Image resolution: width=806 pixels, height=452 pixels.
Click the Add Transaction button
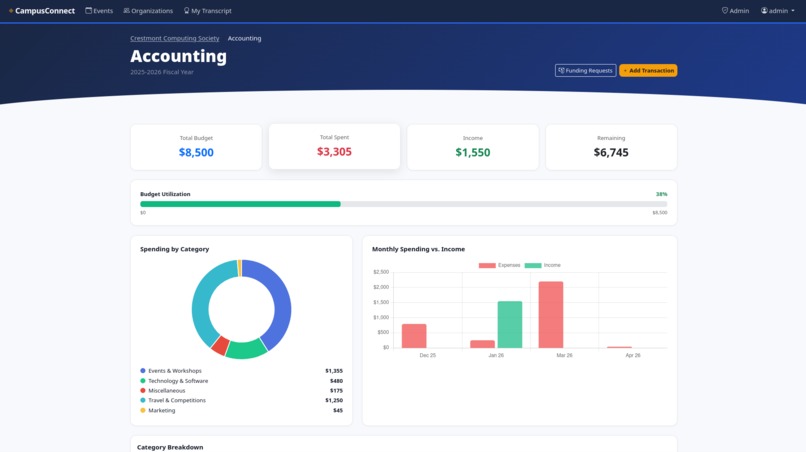point(648,70)
